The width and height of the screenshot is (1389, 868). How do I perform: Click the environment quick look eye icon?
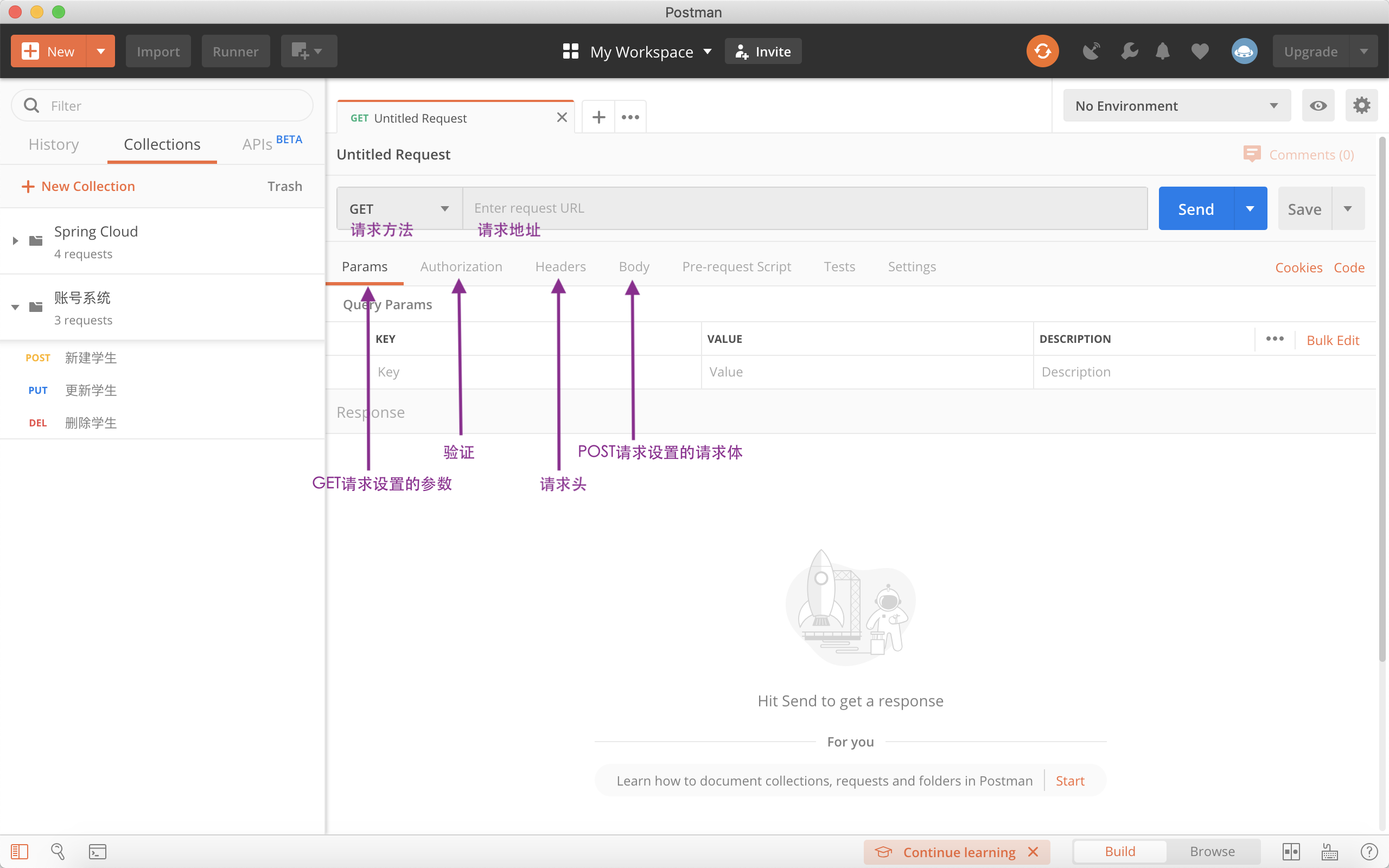click(1318, 106)
